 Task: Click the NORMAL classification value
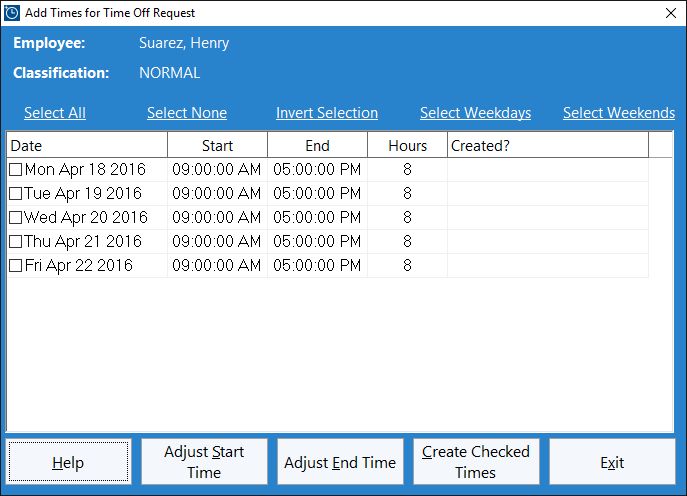coord(170,73)
